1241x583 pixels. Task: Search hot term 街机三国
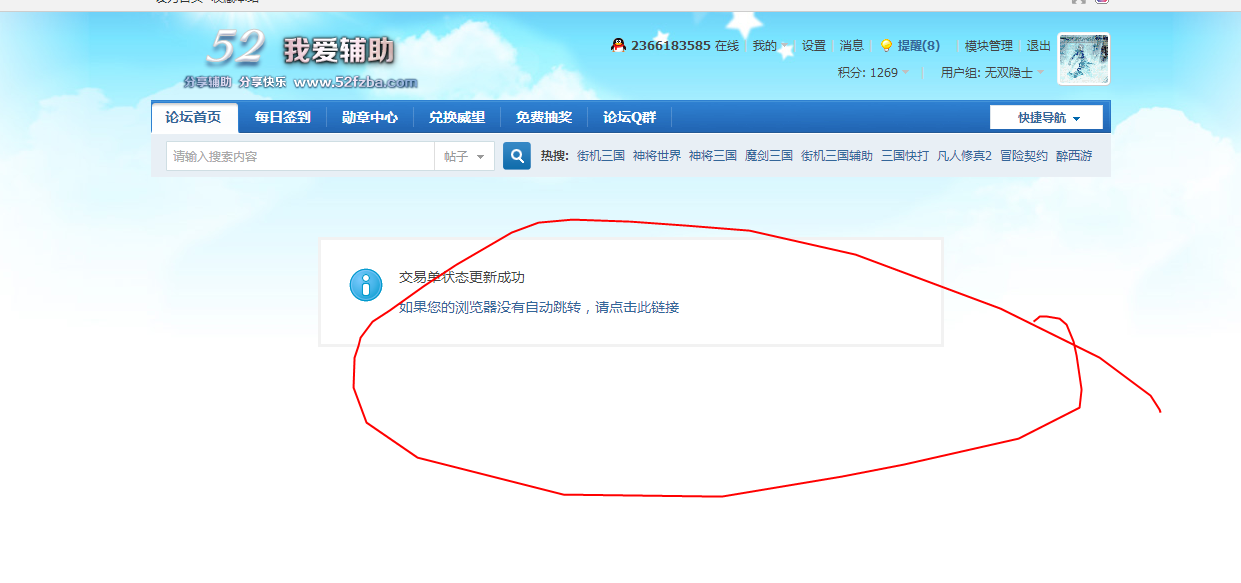601,156
